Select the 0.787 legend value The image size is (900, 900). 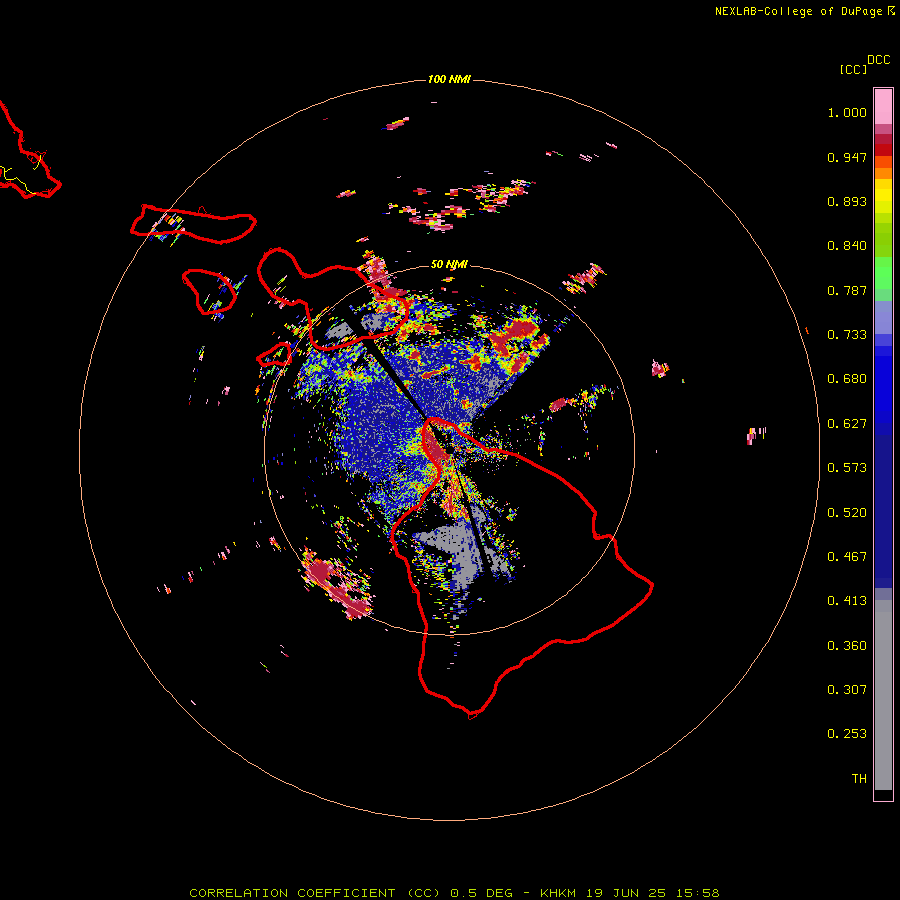847,290
